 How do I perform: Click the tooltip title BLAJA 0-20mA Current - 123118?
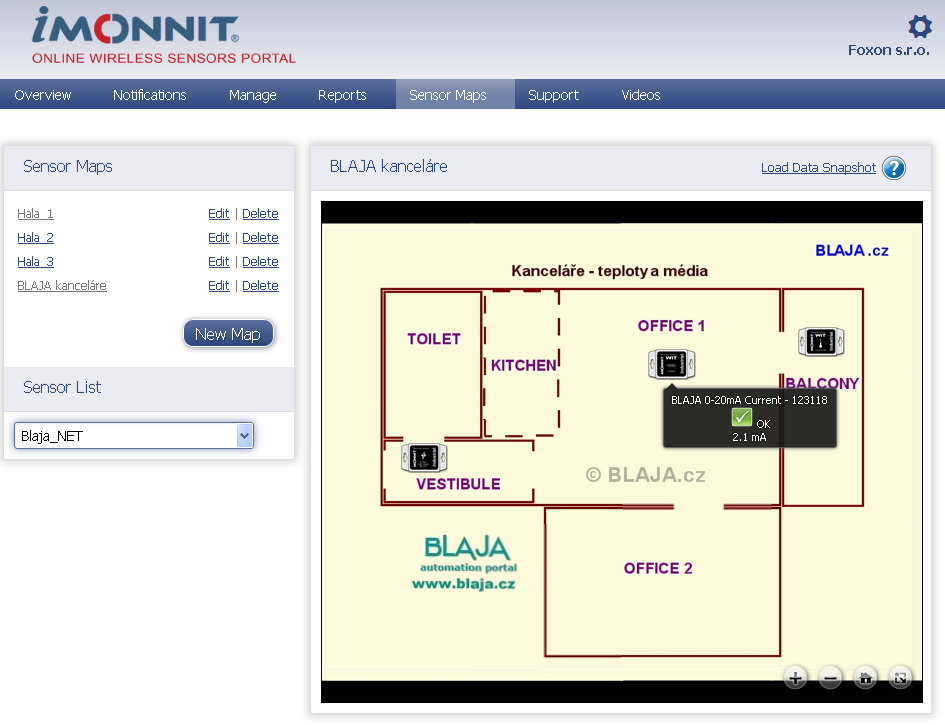pyautogui.click(x=749, y=400)
